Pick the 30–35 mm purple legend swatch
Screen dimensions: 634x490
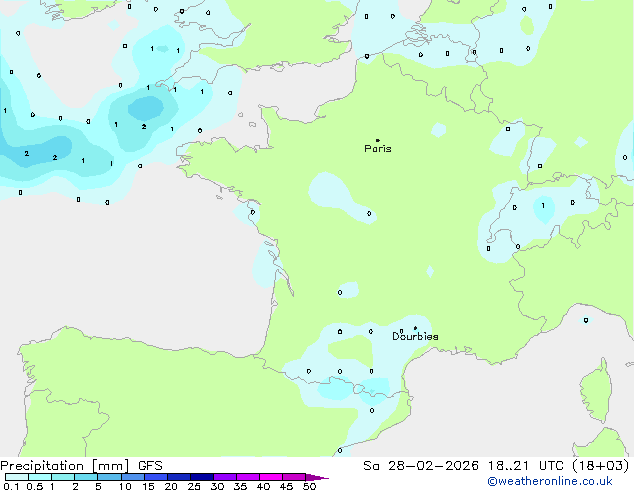[224, 477]
